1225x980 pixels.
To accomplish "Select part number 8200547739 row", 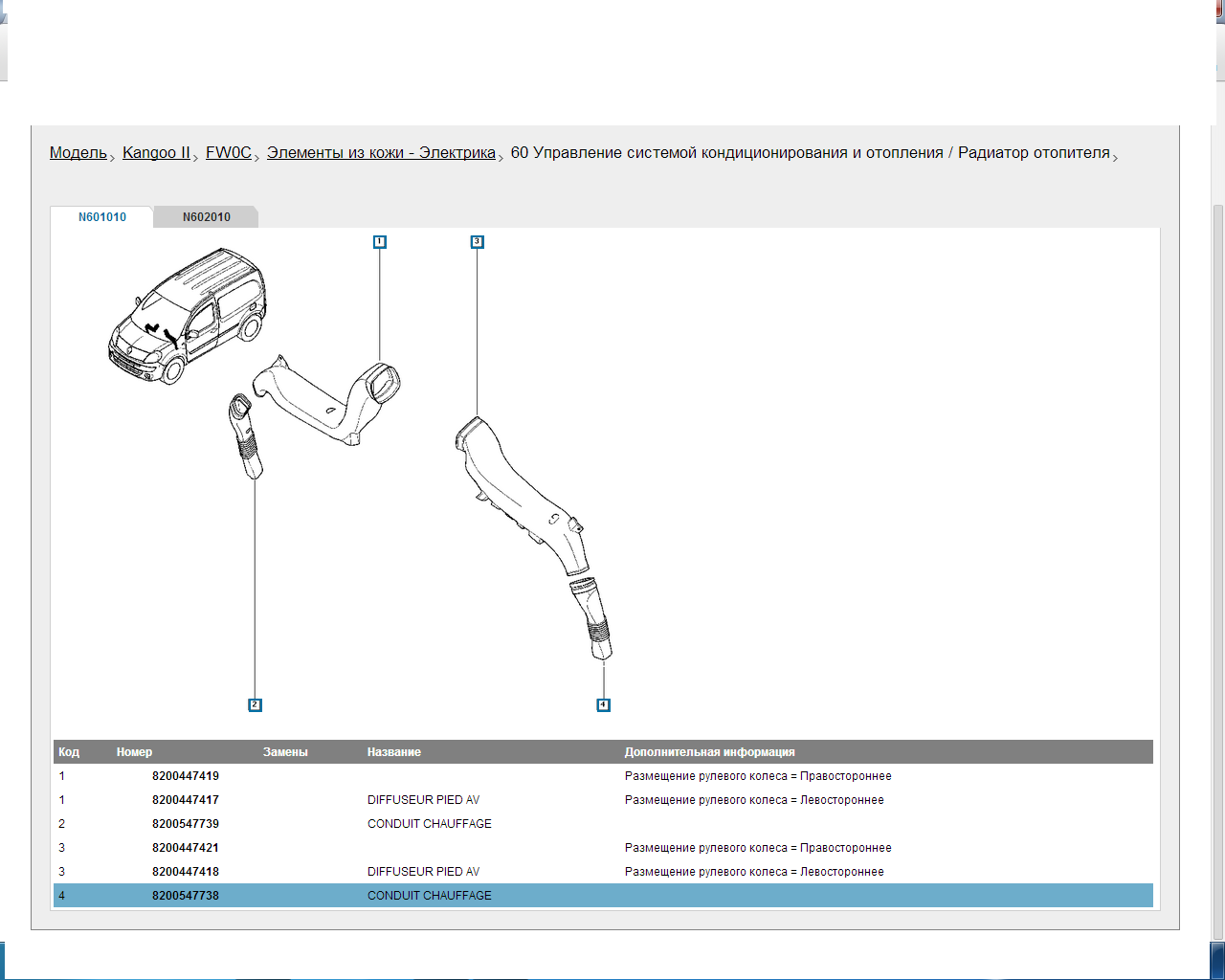I will pos(603,824).
